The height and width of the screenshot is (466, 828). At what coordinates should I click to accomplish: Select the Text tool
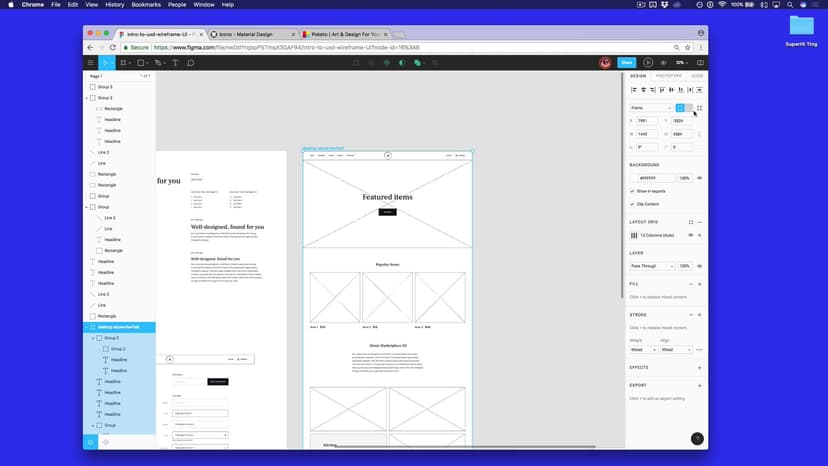[x=176, y=63]
